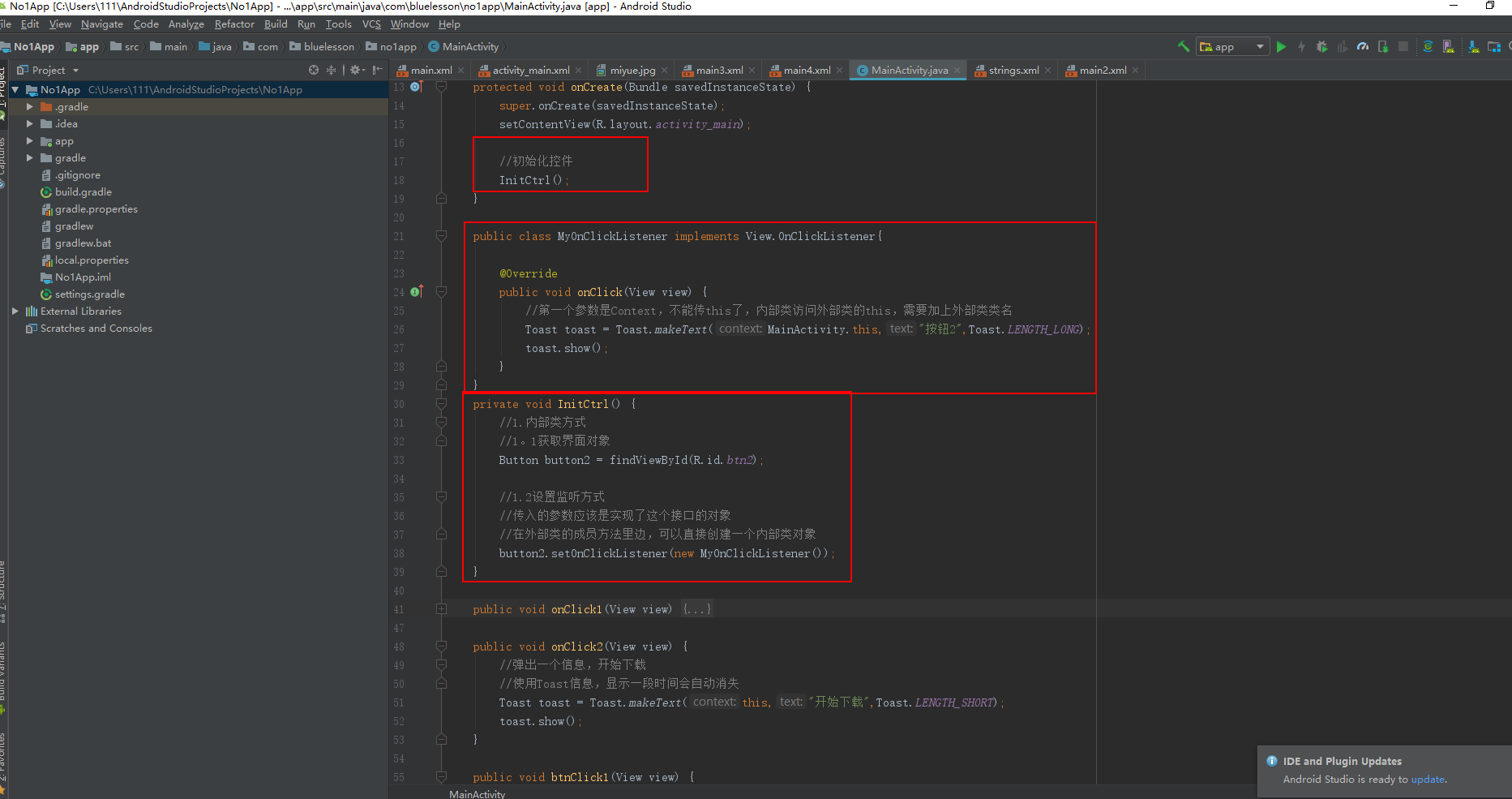Click the MainActivity breadcrumb in navigation bar

tap(464, 47)
